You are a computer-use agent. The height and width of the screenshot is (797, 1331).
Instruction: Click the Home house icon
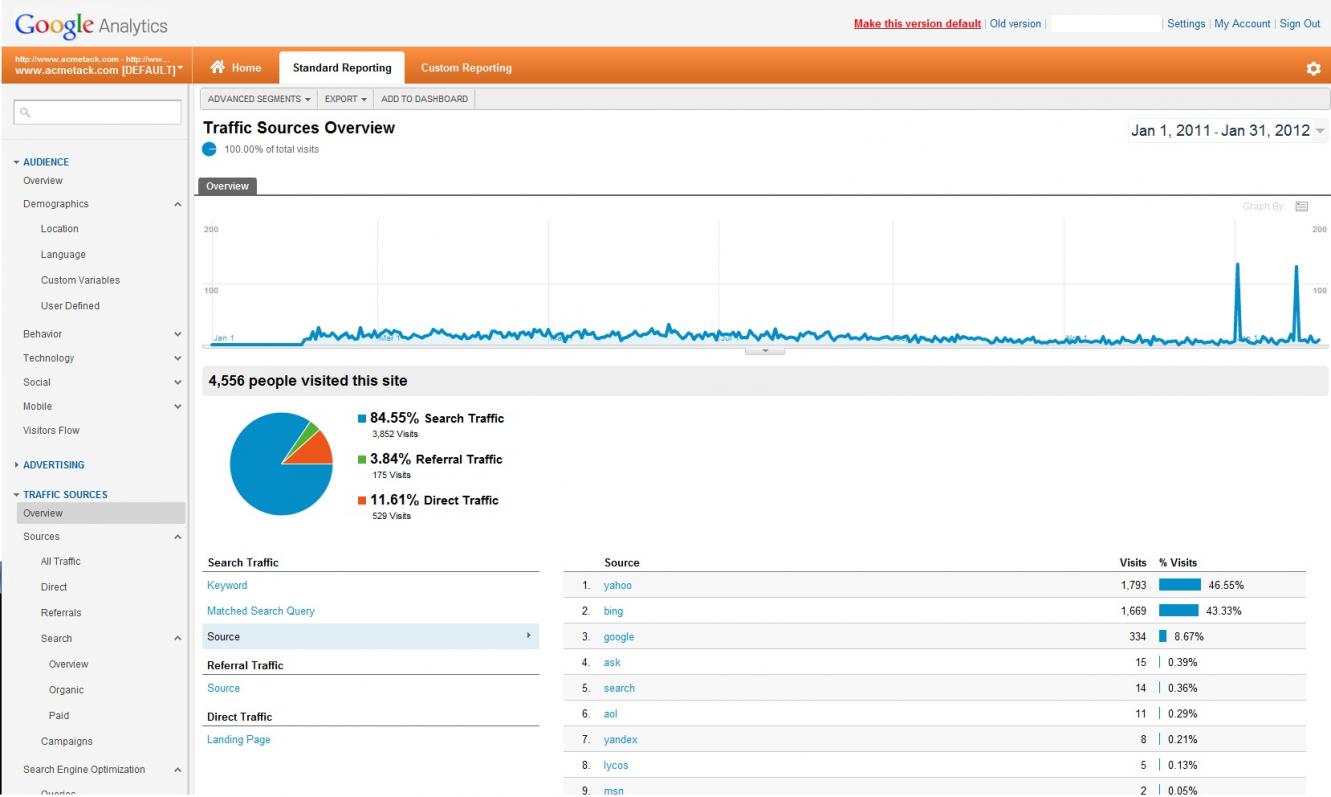coord(218,67)
